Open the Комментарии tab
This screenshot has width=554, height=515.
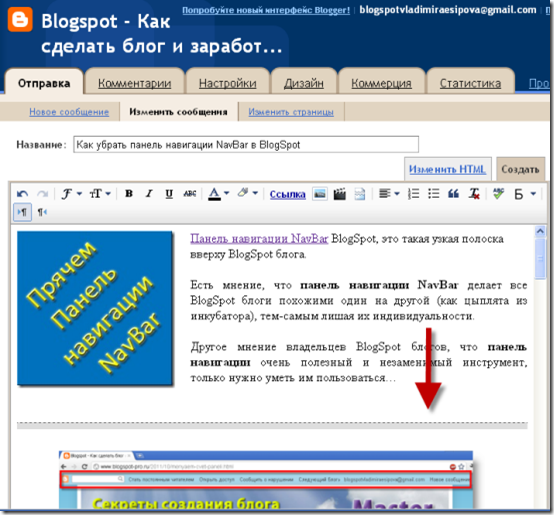click(135, 83)
